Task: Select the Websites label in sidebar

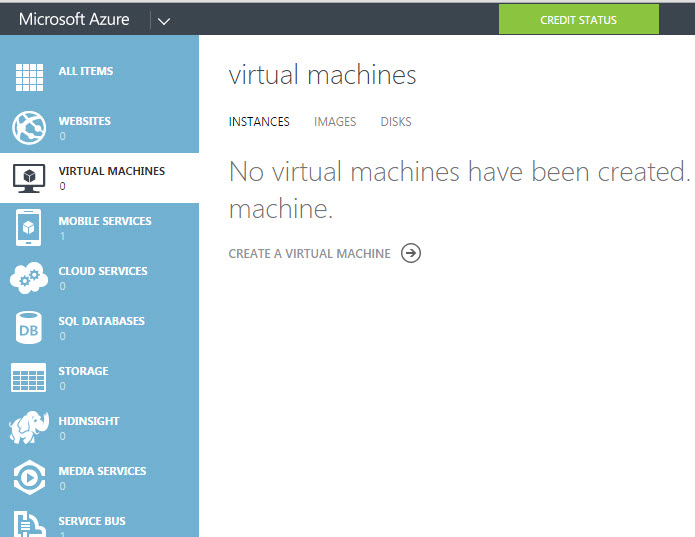Action: pyautogui.click(x=85, y=121)
